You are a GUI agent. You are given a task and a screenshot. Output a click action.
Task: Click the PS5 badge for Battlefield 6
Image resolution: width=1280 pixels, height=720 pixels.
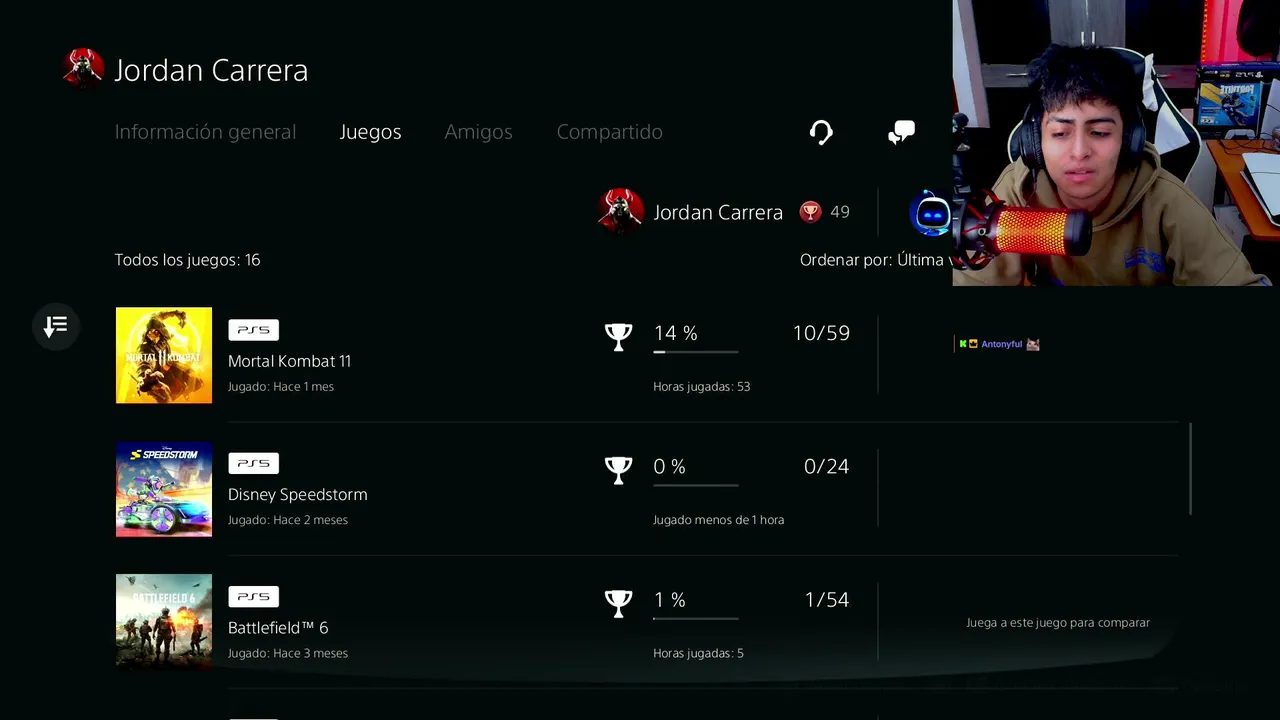coord(253,597)
